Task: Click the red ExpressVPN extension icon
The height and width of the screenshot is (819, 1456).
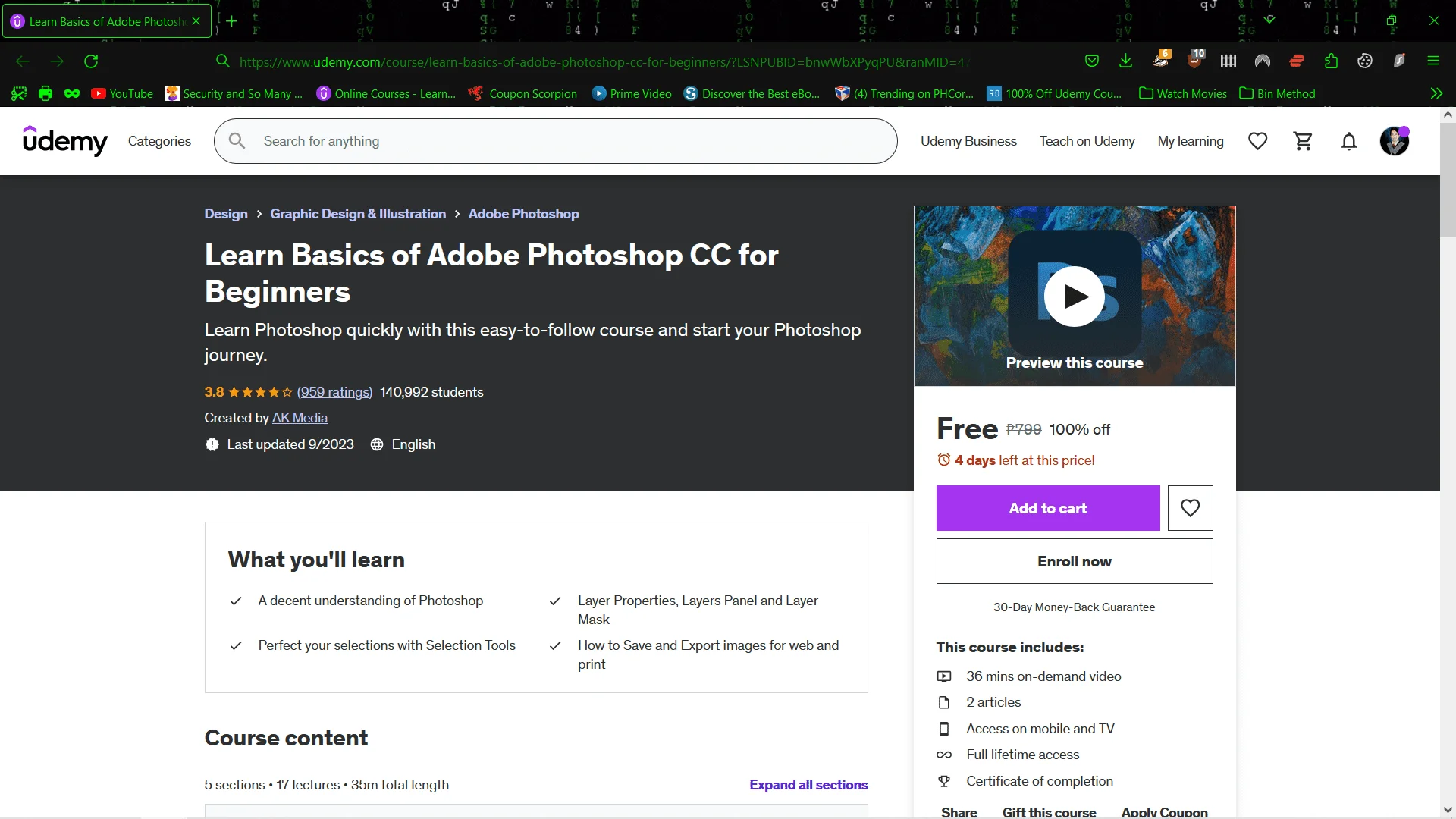Action: pyautogui.click(x=1297, y=61)
